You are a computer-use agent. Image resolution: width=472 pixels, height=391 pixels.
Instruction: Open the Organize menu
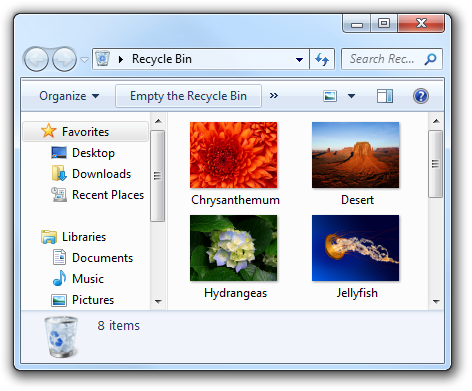(69, 96)
